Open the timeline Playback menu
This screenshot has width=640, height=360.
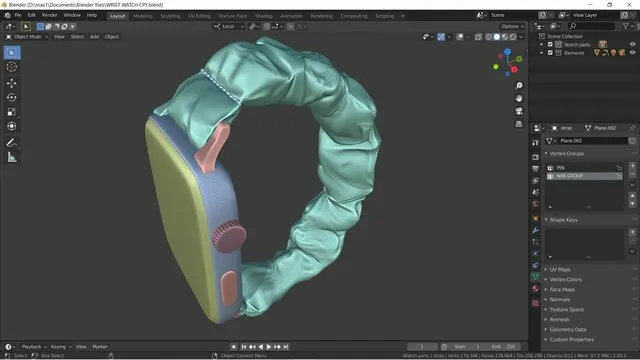click(x=33, y=347)
